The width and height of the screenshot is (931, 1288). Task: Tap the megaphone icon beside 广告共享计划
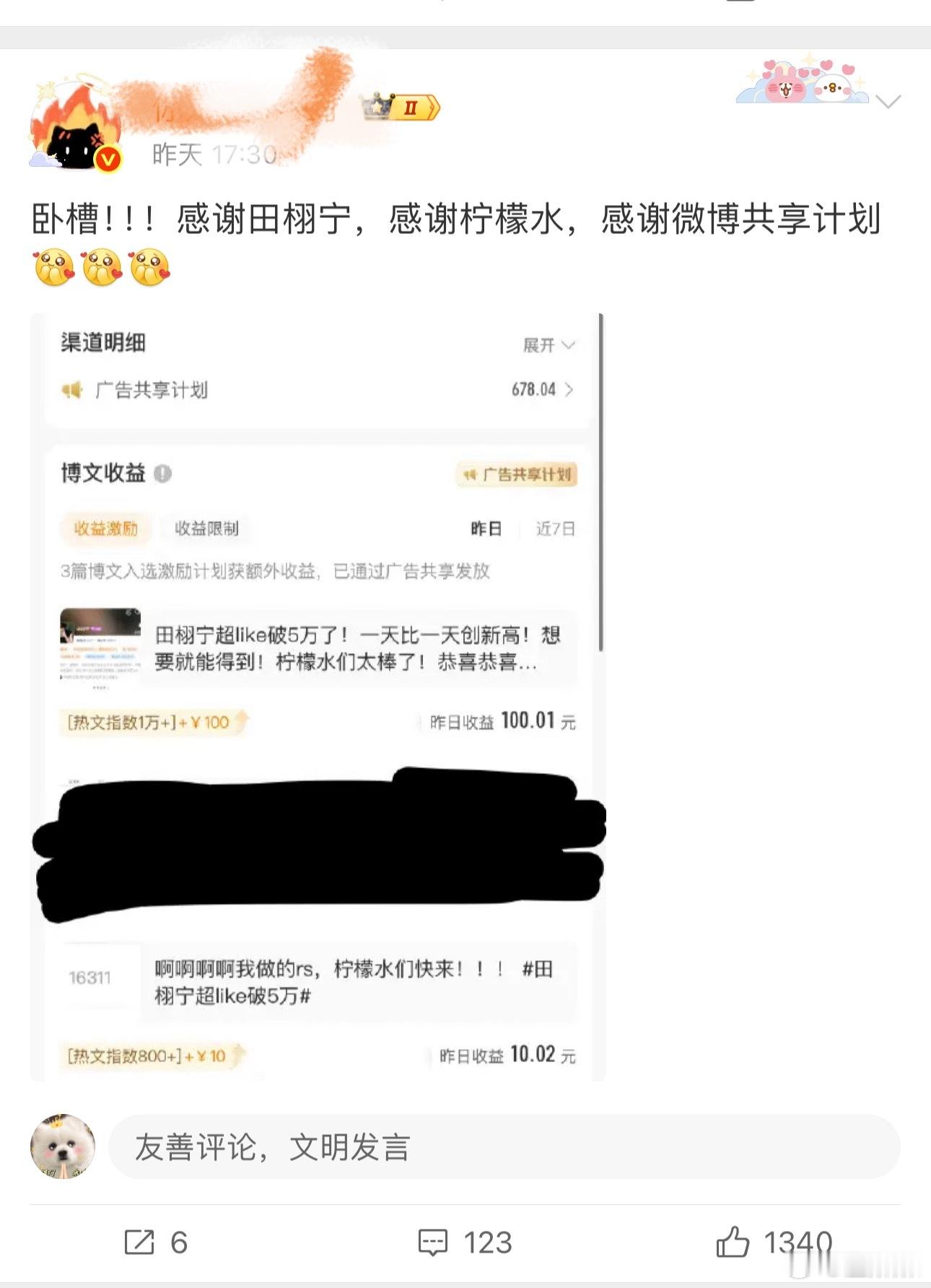(72, 390)
